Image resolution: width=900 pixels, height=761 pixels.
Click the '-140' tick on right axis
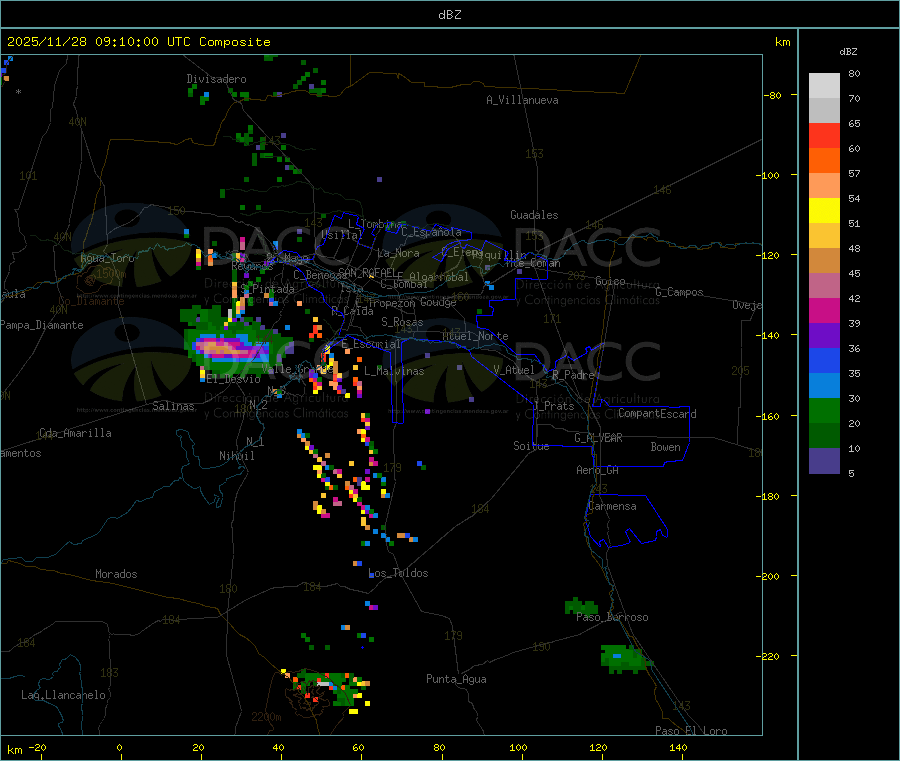tap(768, 336)
